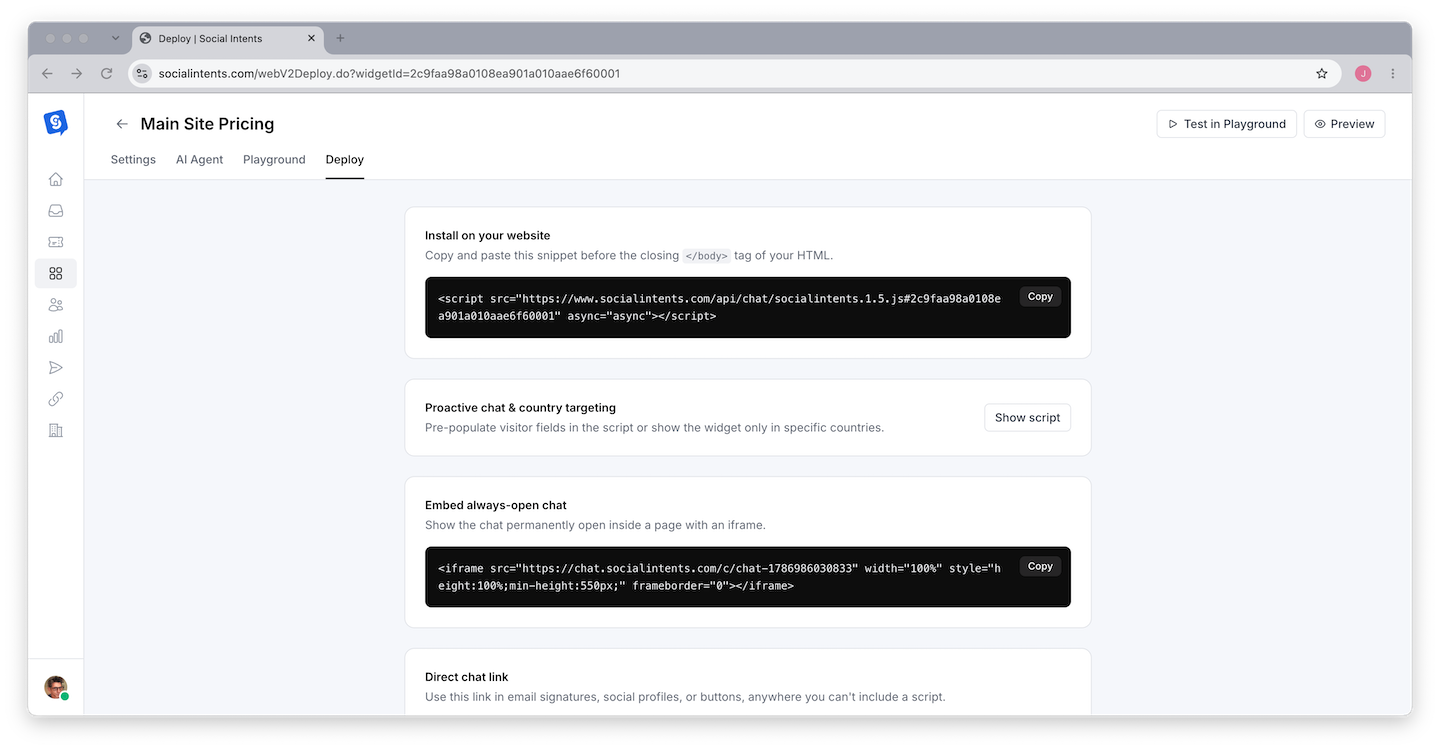Copy the website install script snippet

[x=1040, y=297]
